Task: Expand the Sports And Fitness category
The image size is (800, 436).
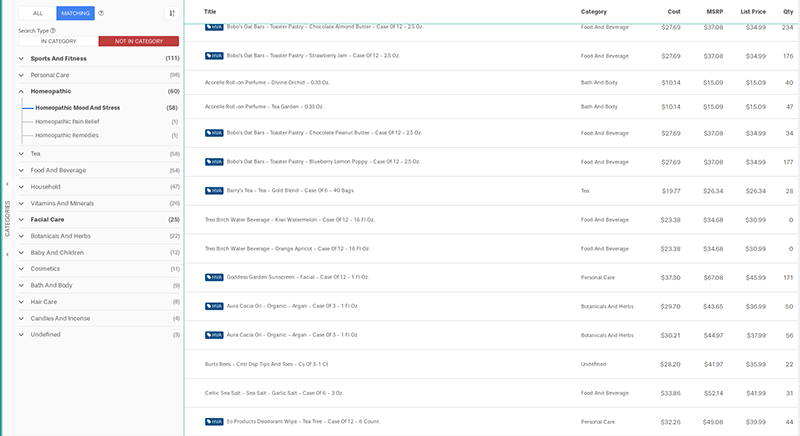Action: point(21,59)
